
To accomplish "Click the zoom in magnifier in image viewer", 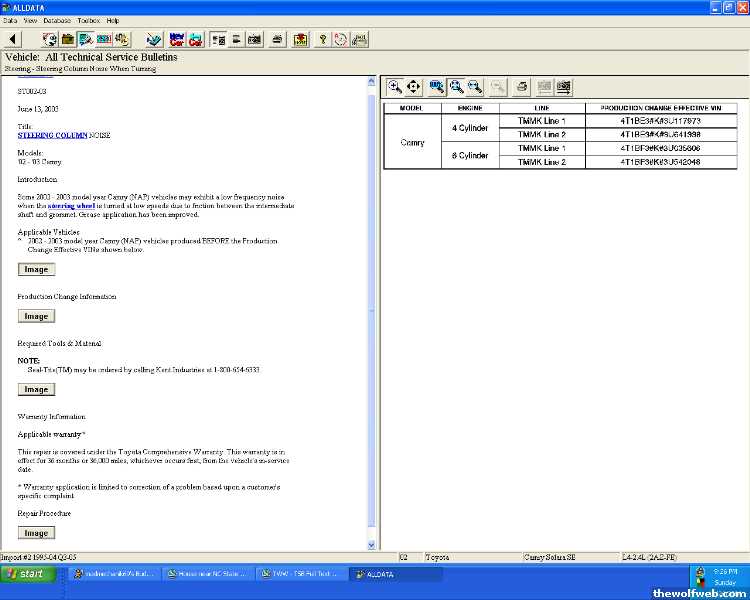I will click(x=395, y=87).
